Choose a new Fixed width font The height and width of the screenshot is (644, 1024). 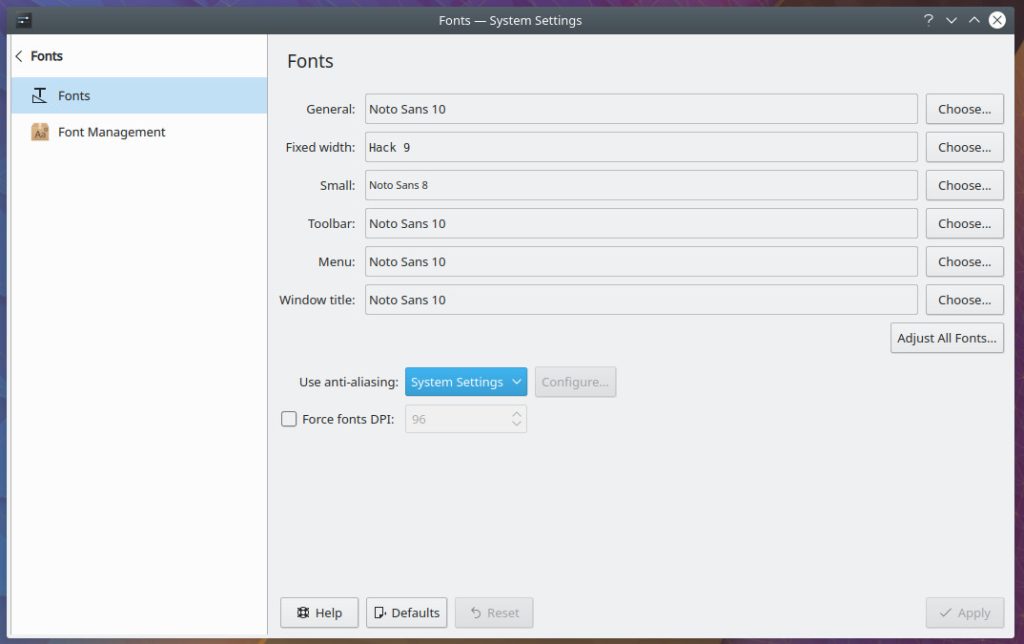(964, 147)
